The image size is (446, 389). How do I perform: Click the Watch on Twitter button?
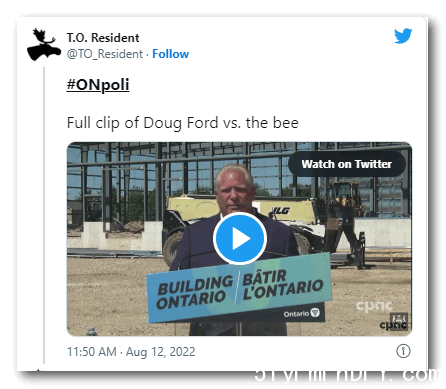coord(347,164)
